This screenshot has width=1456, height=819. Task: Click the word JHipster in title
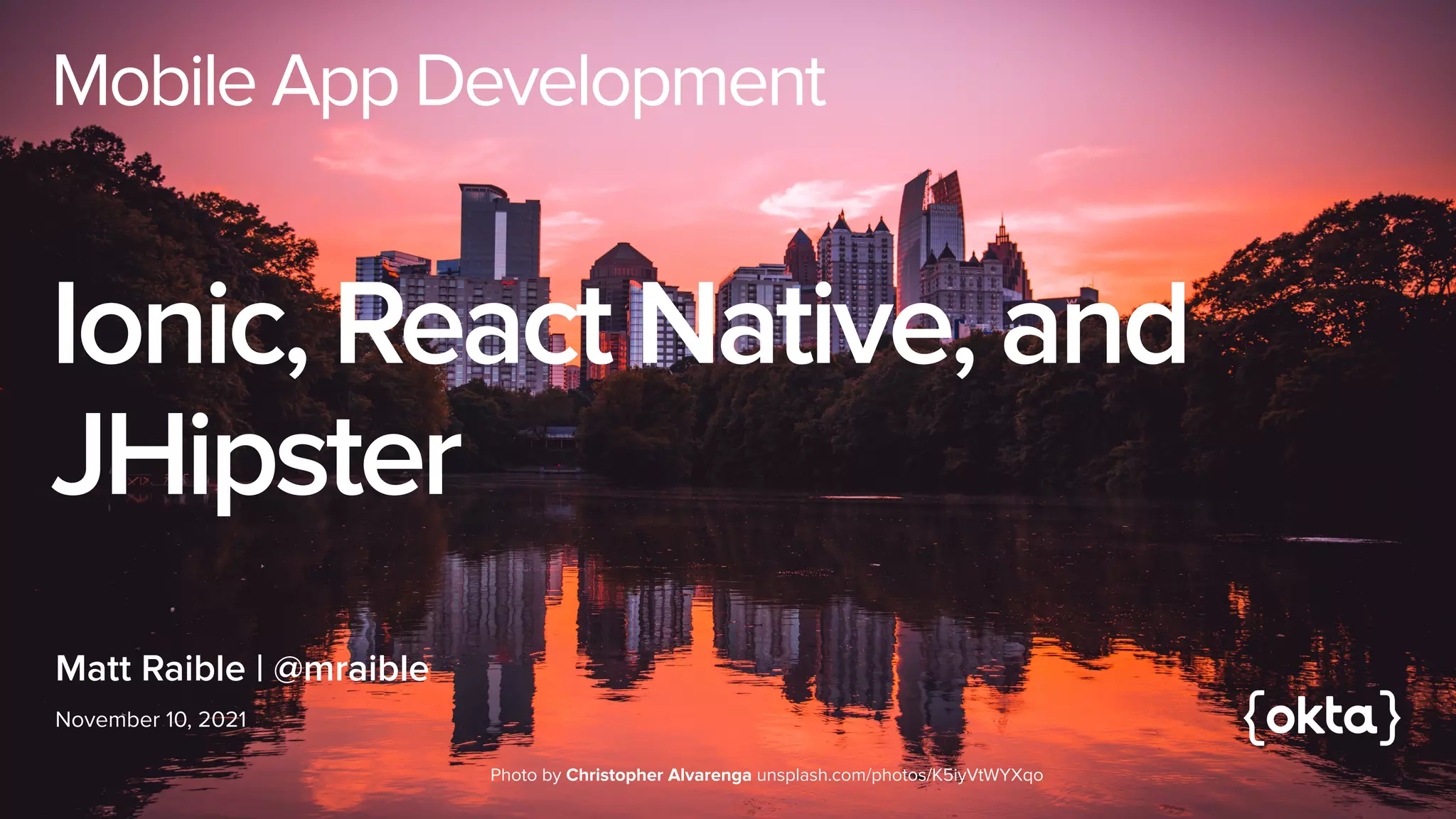point(256,455)
